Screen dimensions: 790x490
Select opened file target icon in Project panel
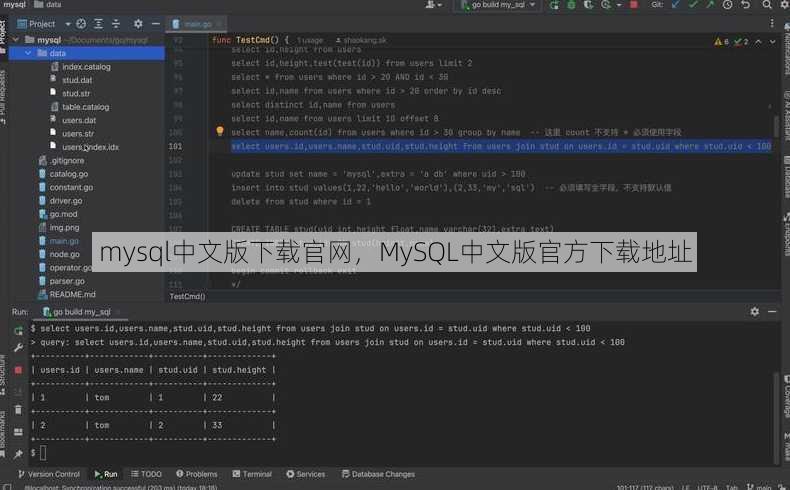(x=81, y=24)
